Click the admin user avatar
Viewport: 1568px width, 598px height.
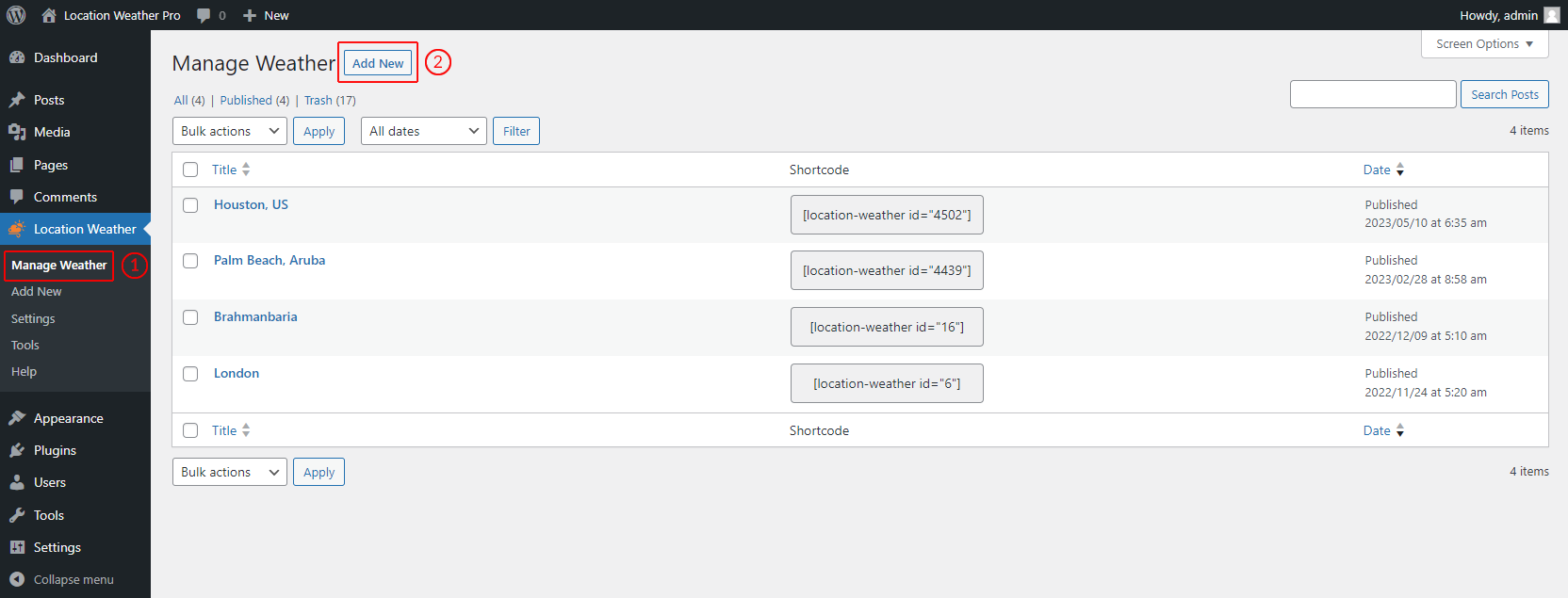(1551, 15)
